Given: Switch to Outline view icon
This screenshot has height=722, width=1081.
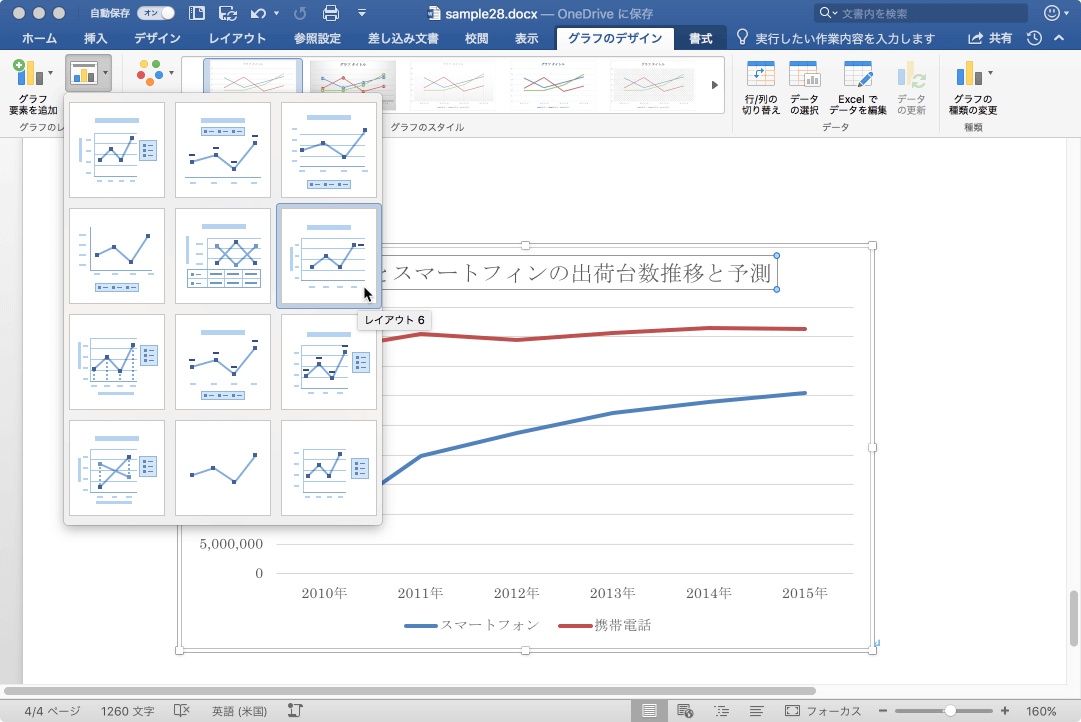Looking at the screenshot, I should click(721, 711).
